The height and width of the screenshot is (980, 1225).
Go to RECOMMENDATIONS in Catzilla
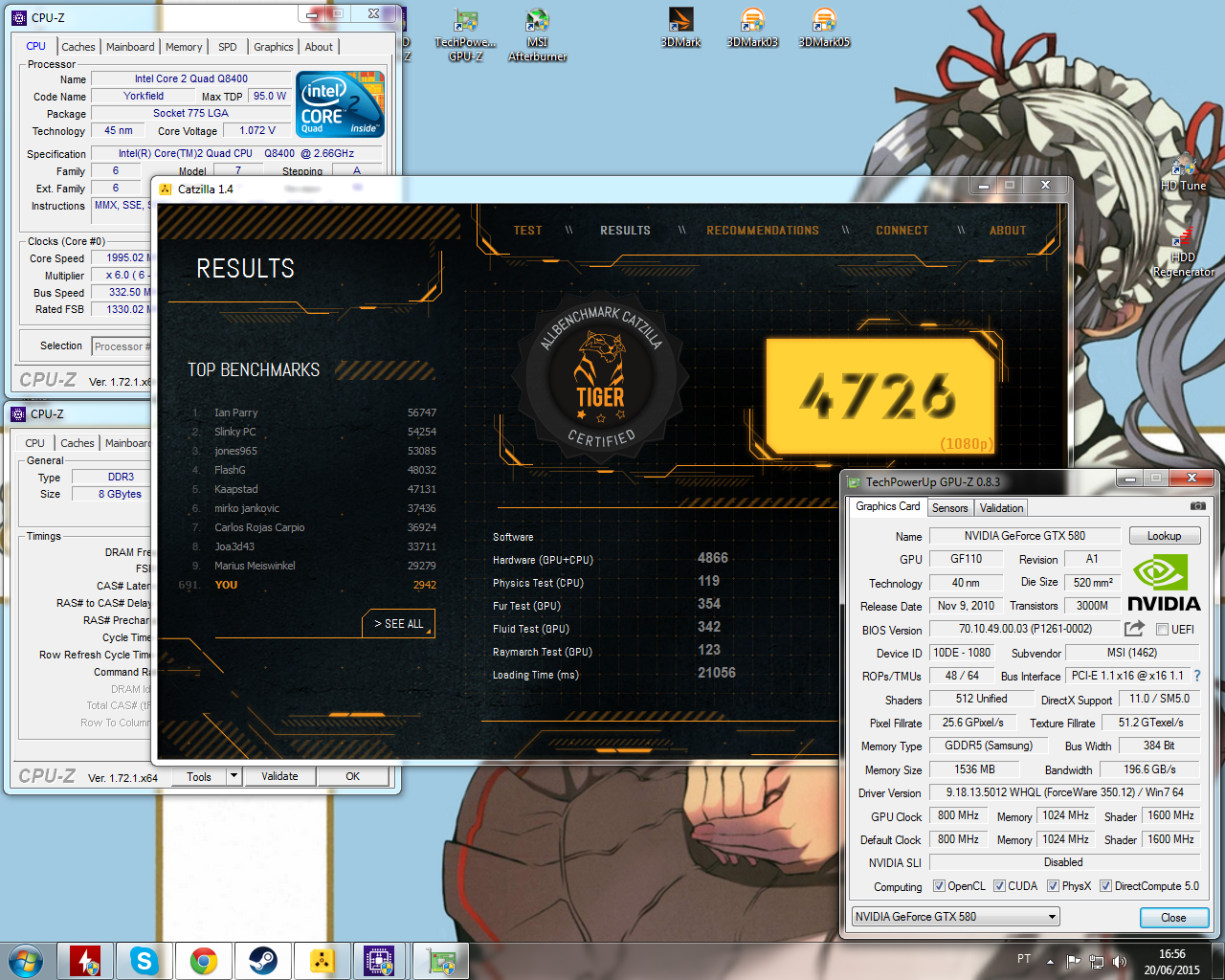tap(763, 231)
